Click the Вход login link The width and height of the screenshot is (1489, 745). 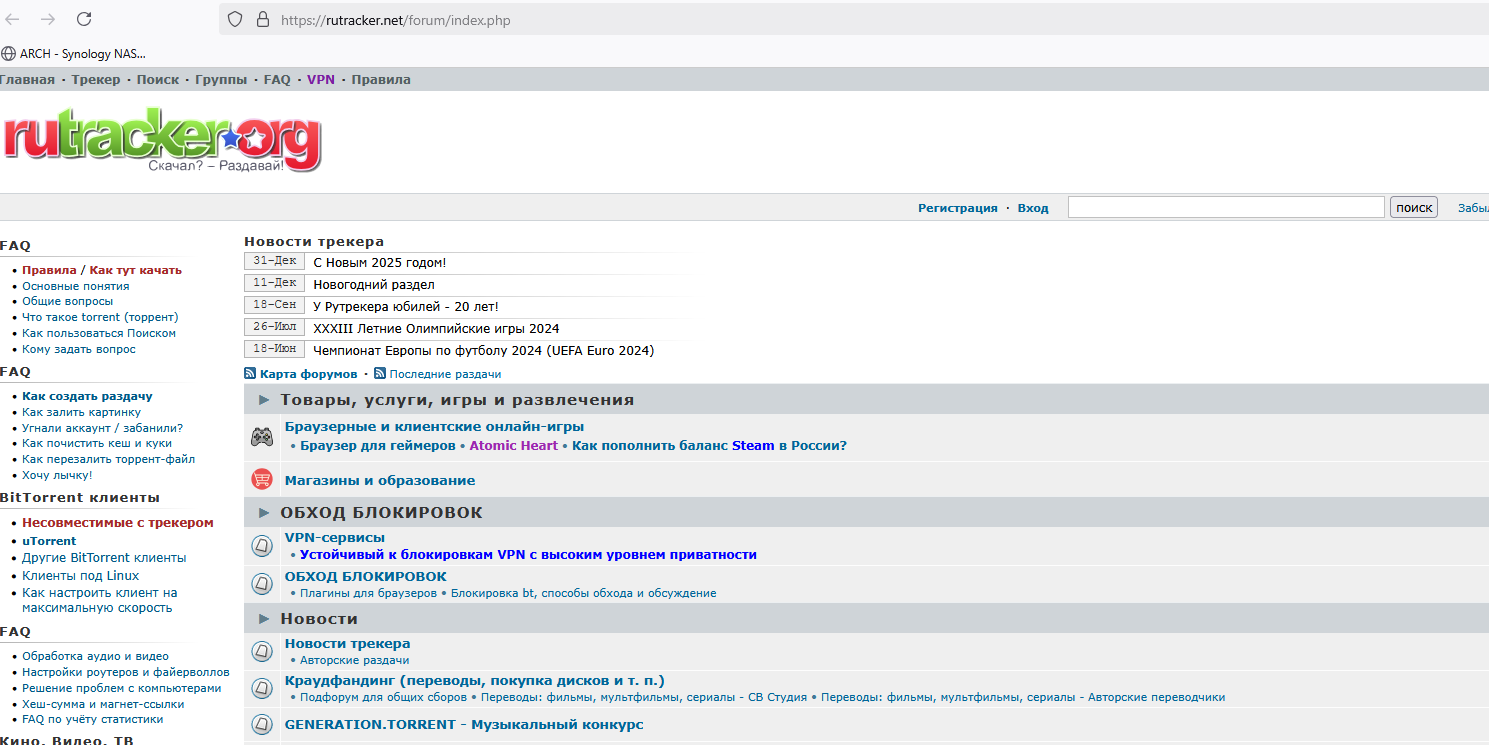tap(1033, 208)
